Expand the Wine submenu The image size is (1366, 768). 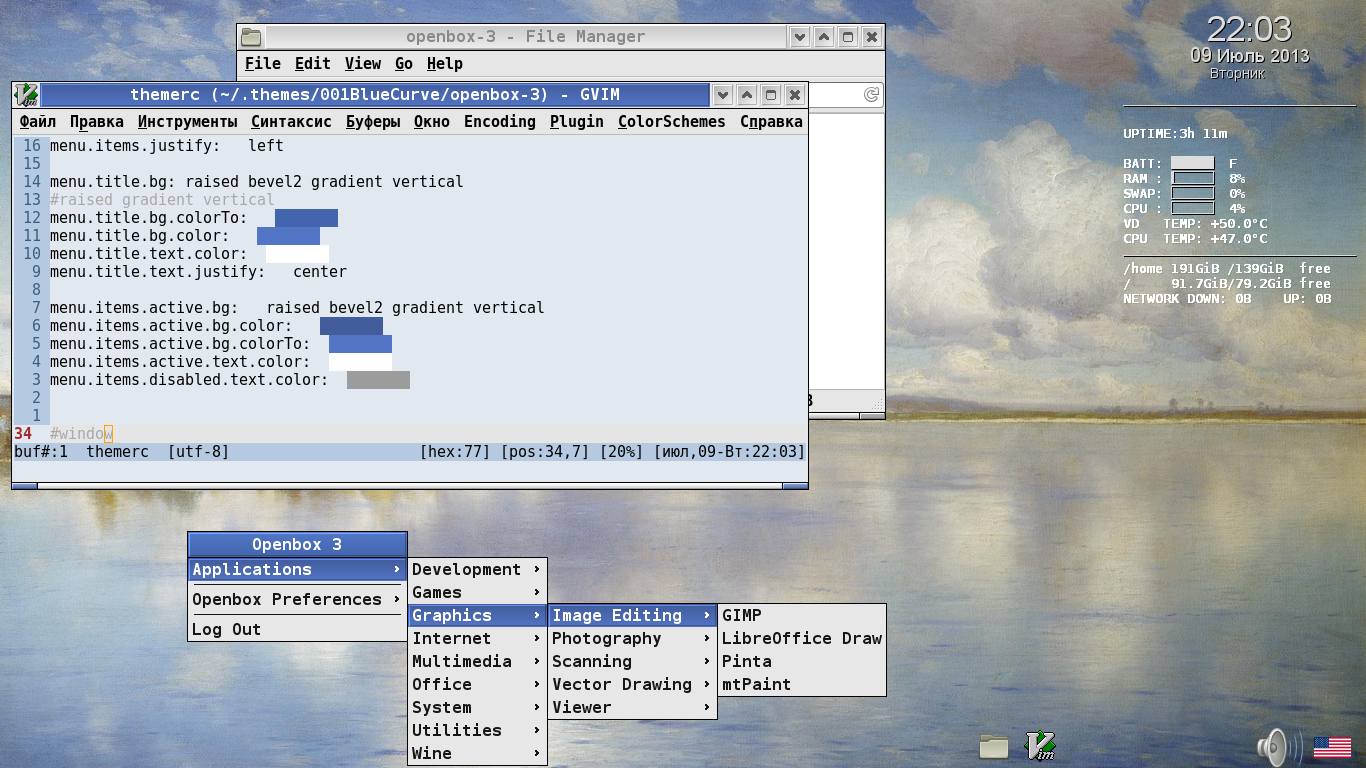coord(477,754)
